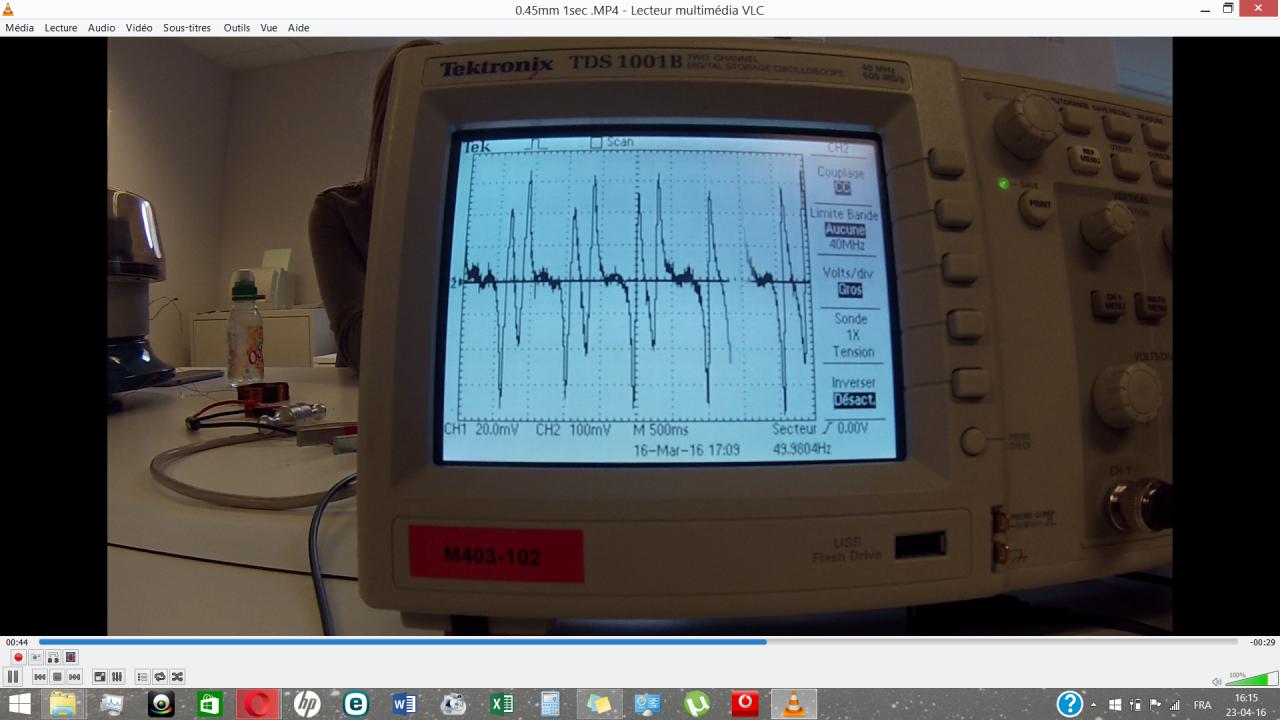This screenshot has height=720, width=1280.
Task: Open Vodafone app from taskbar
Action: (x=745, y=704)
